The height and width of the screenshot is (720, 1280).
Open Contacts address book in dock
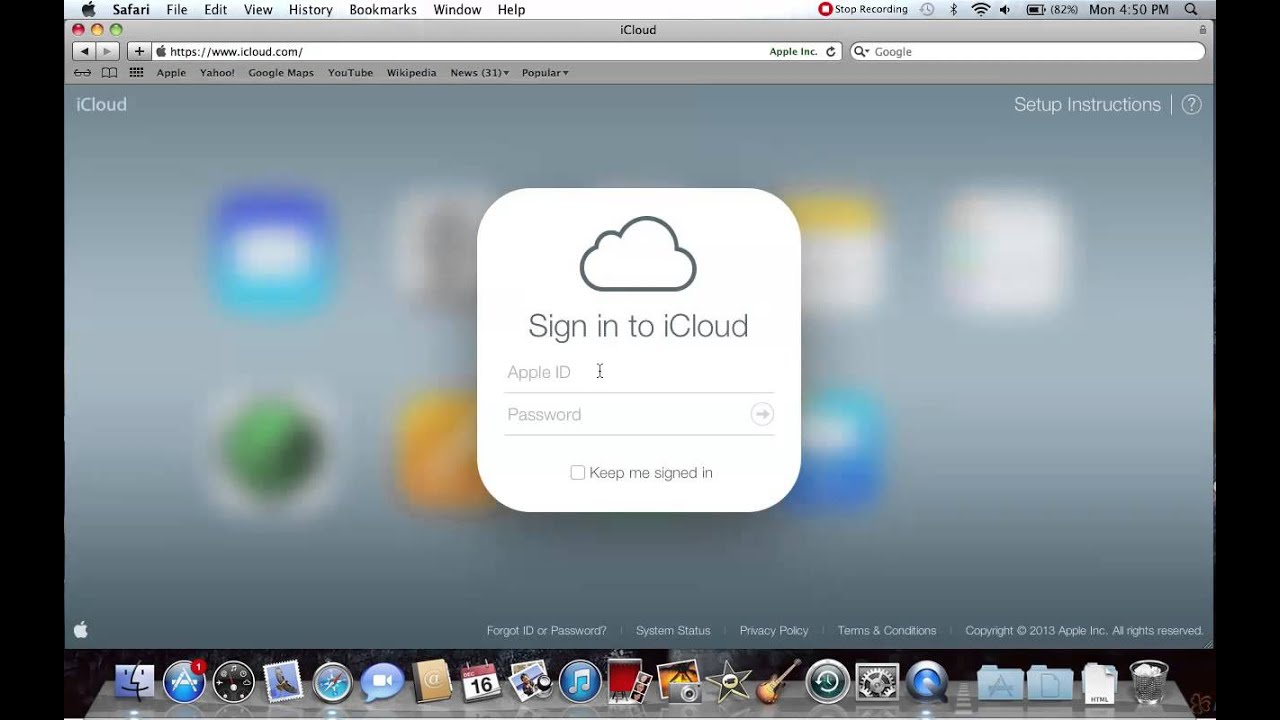click(x=432, y=683)
